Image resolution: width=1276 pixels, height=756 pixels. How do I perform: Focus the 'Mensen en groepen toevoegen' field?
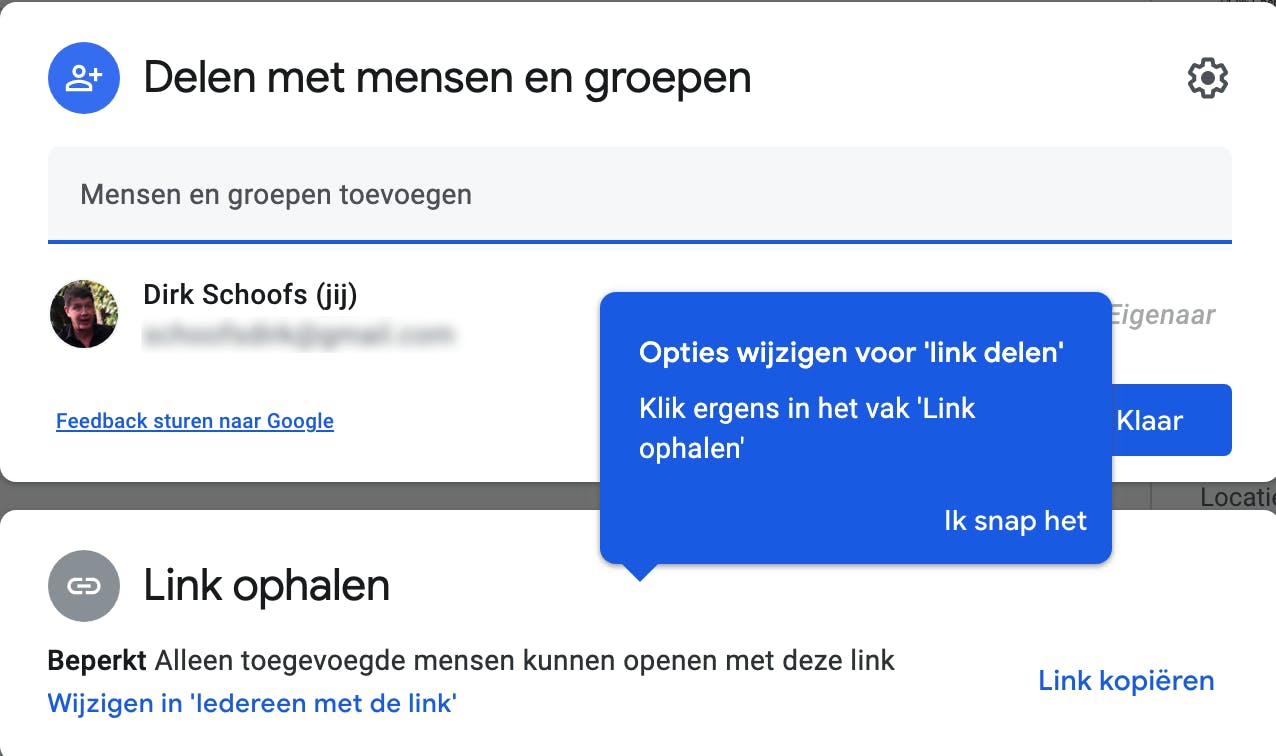[640, 194]
